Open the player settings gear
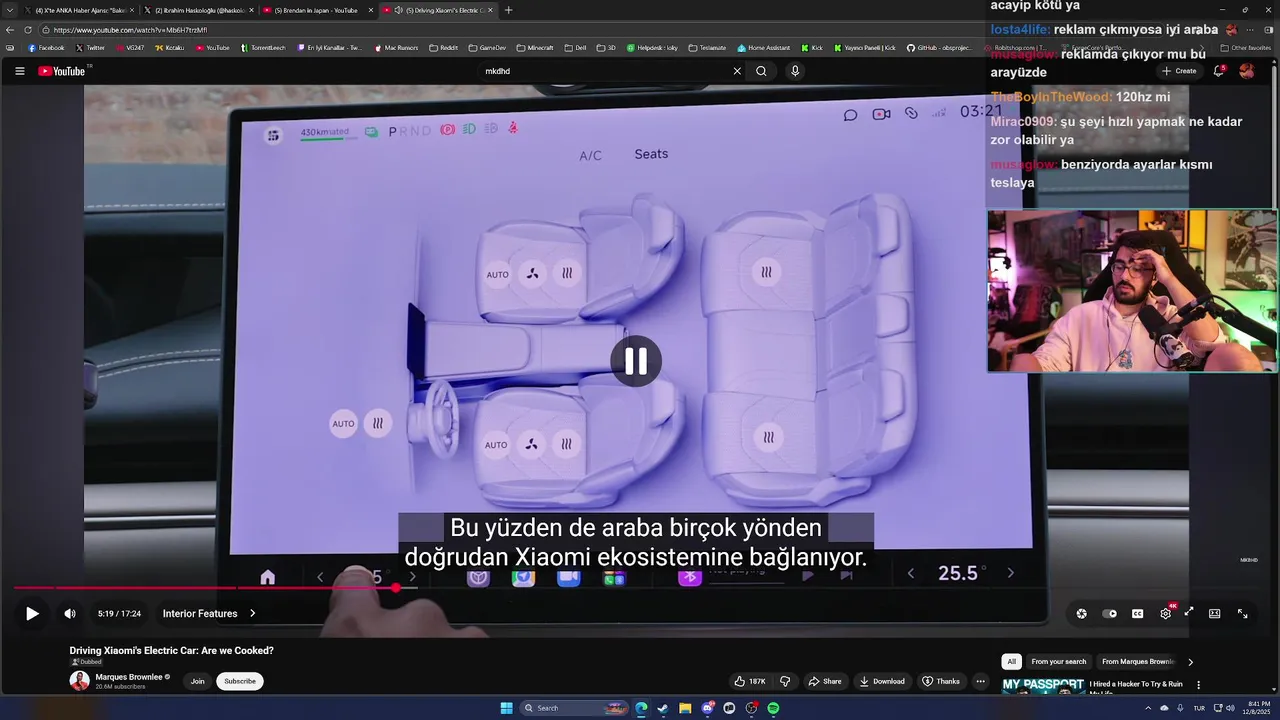 click(x=1165, y=614)
